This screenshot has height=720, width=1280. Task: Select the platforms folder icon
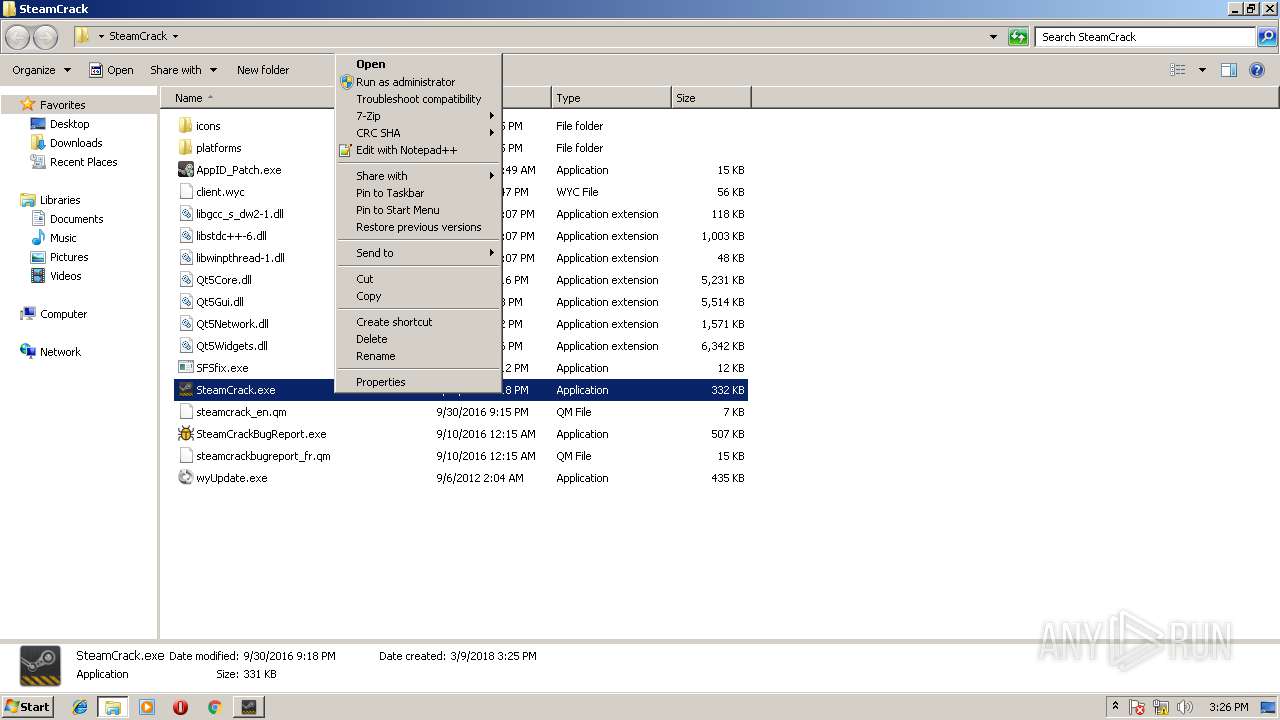point(185,148)
